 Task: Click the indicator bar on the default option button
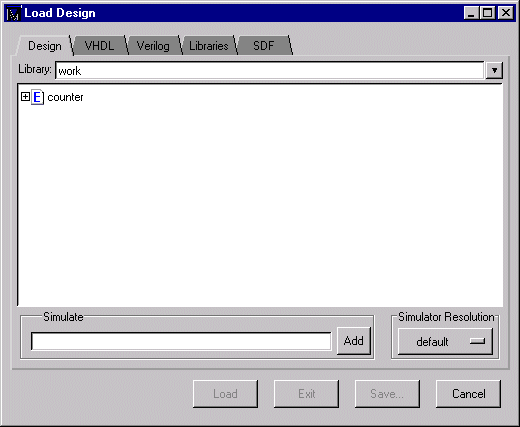coord(477,341)
